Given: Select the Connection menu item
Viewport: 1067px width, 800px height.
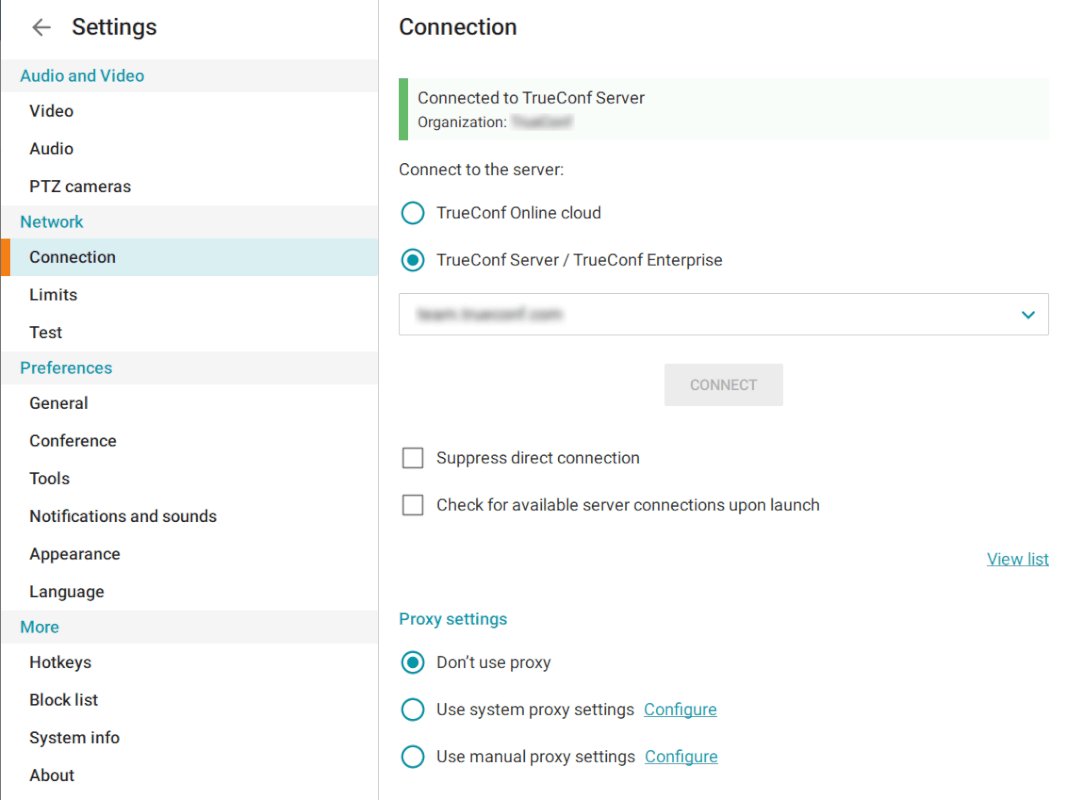Looking at the screenshot, I should tap(190, 257).
